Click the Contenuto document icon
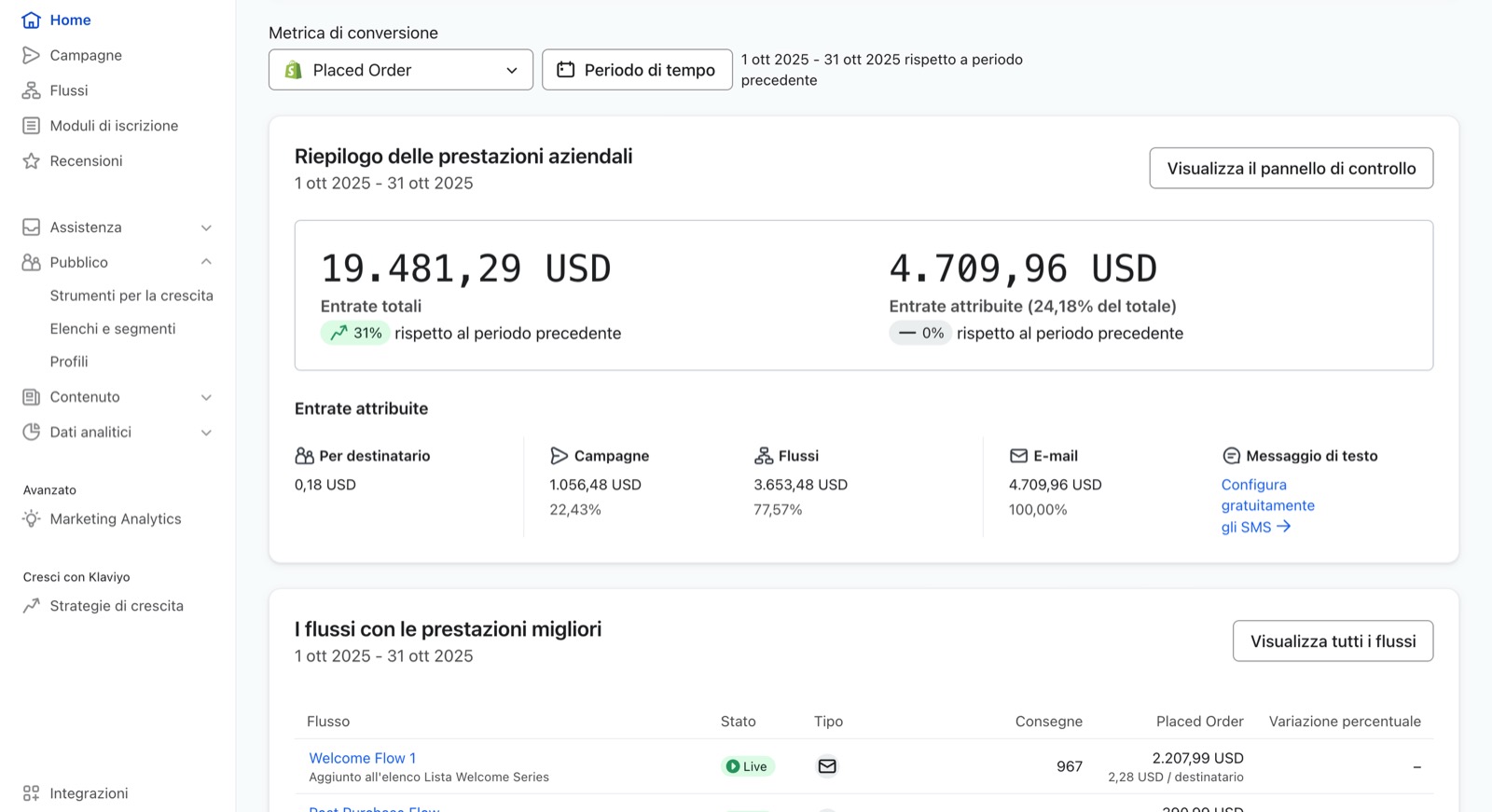This screenshot has height=812, width=1492. click(x=31, y=397)
